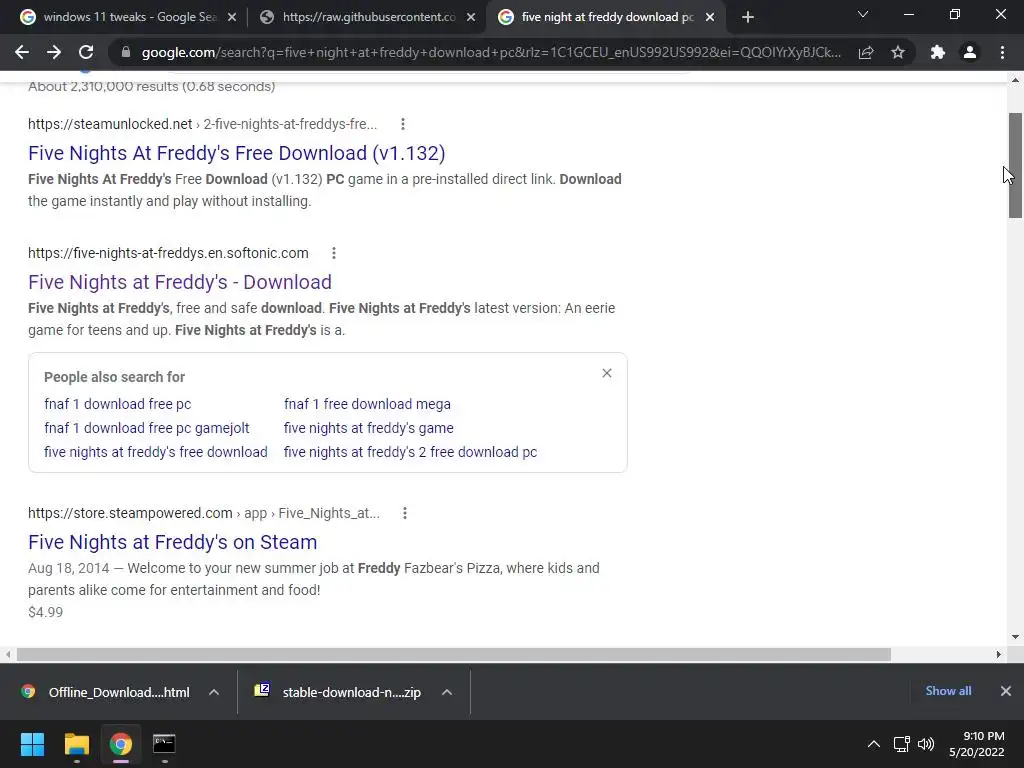Open the tab search chevron
This screenshot has width=1024, height=768.
[863, 14]
